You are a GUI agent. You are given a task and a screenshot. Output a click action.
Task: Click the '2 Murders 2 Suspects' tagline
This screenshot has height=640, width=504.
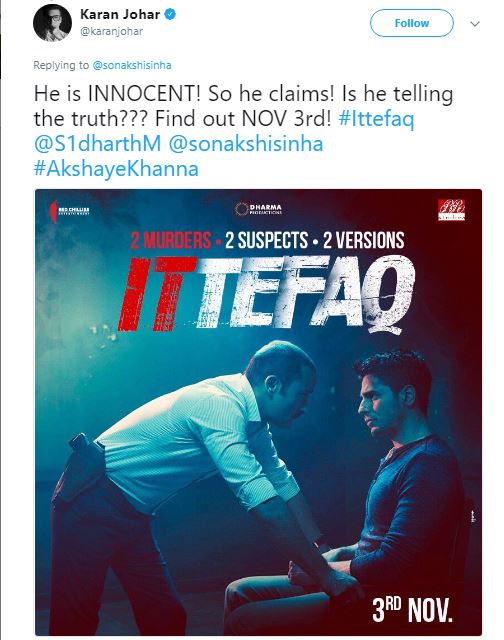click(x=267, y=240)
